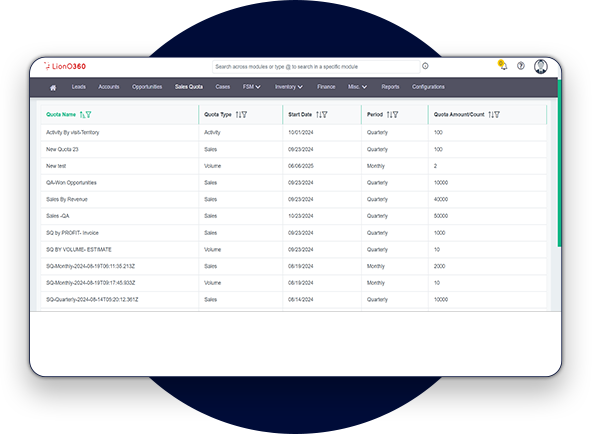Open the notifications bell

coord(503,66)
